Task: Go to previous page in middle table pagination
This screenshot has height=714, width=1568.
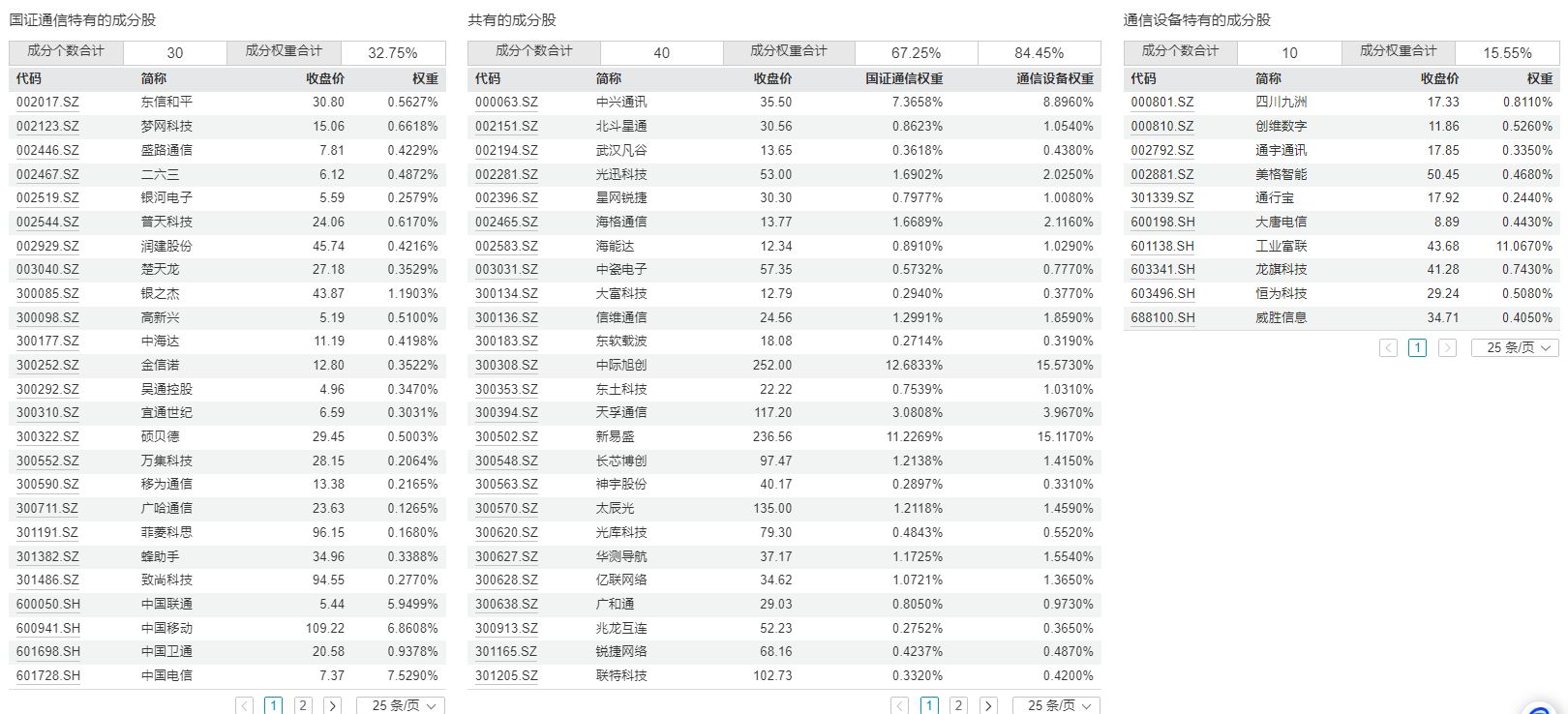Action: [900, 705]
